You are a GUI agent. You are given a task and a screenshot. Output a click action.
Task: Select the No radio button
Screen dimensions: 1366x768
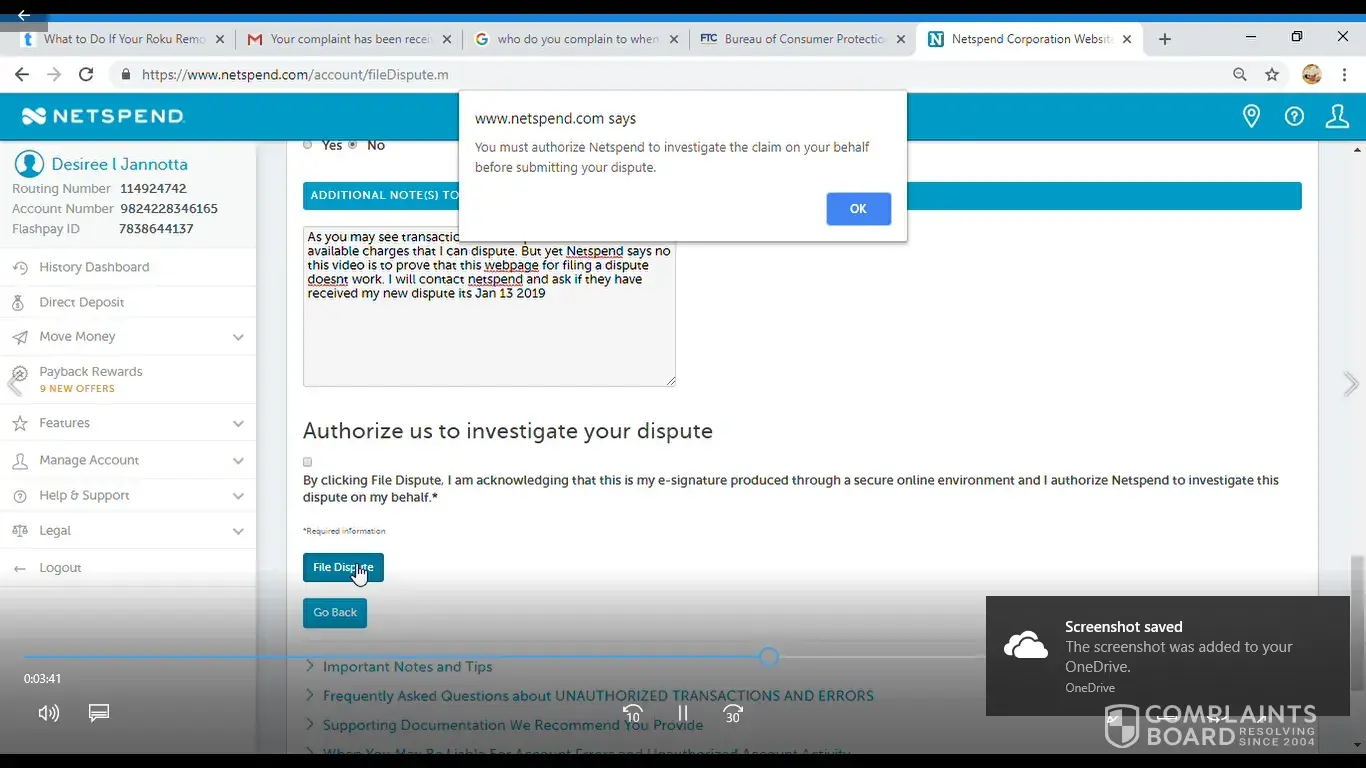point(352,145)
